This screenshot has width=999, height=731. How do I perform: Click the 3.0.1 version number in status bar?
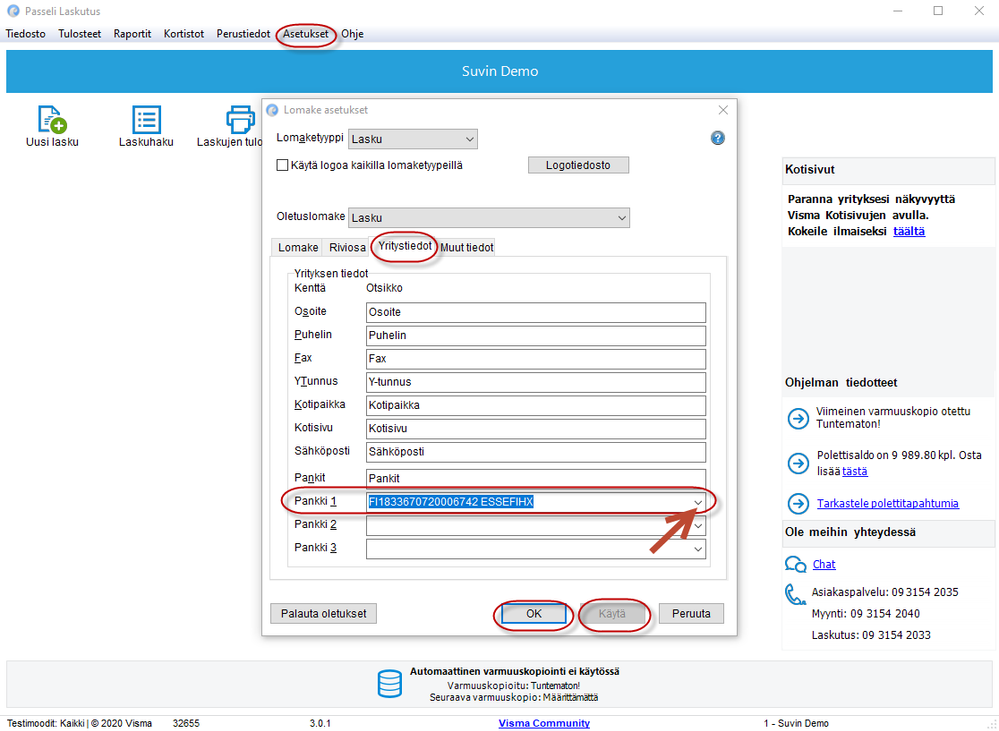(320, 723)
